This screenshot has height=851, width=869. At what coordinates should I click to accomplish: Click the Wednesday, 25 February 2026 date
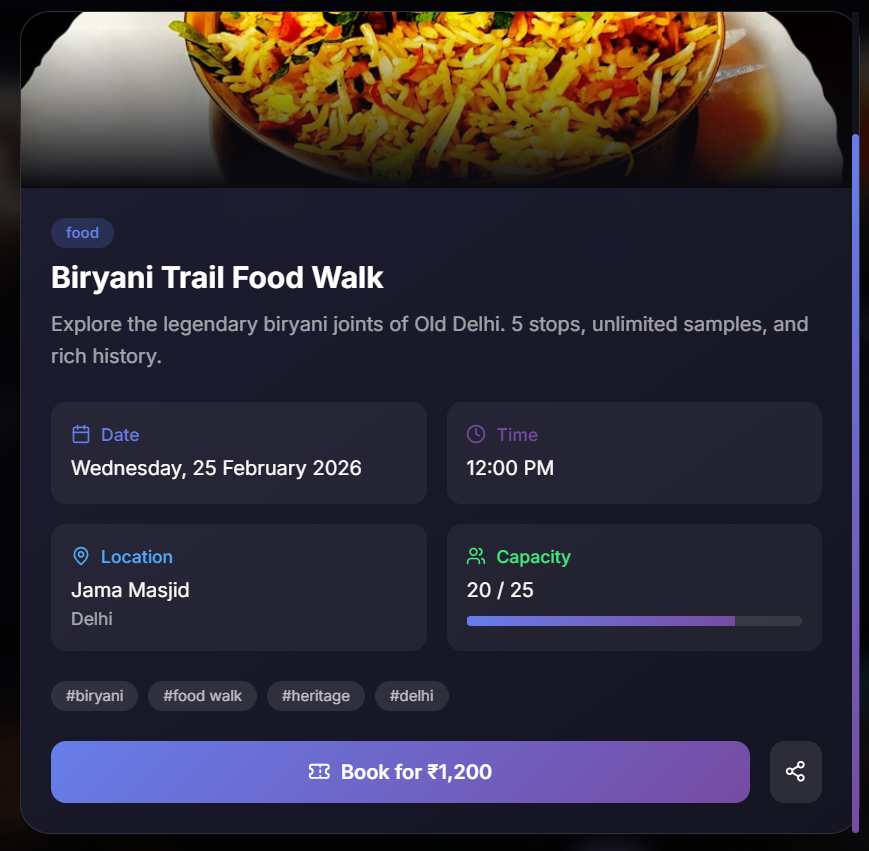[x=216, y=468]
